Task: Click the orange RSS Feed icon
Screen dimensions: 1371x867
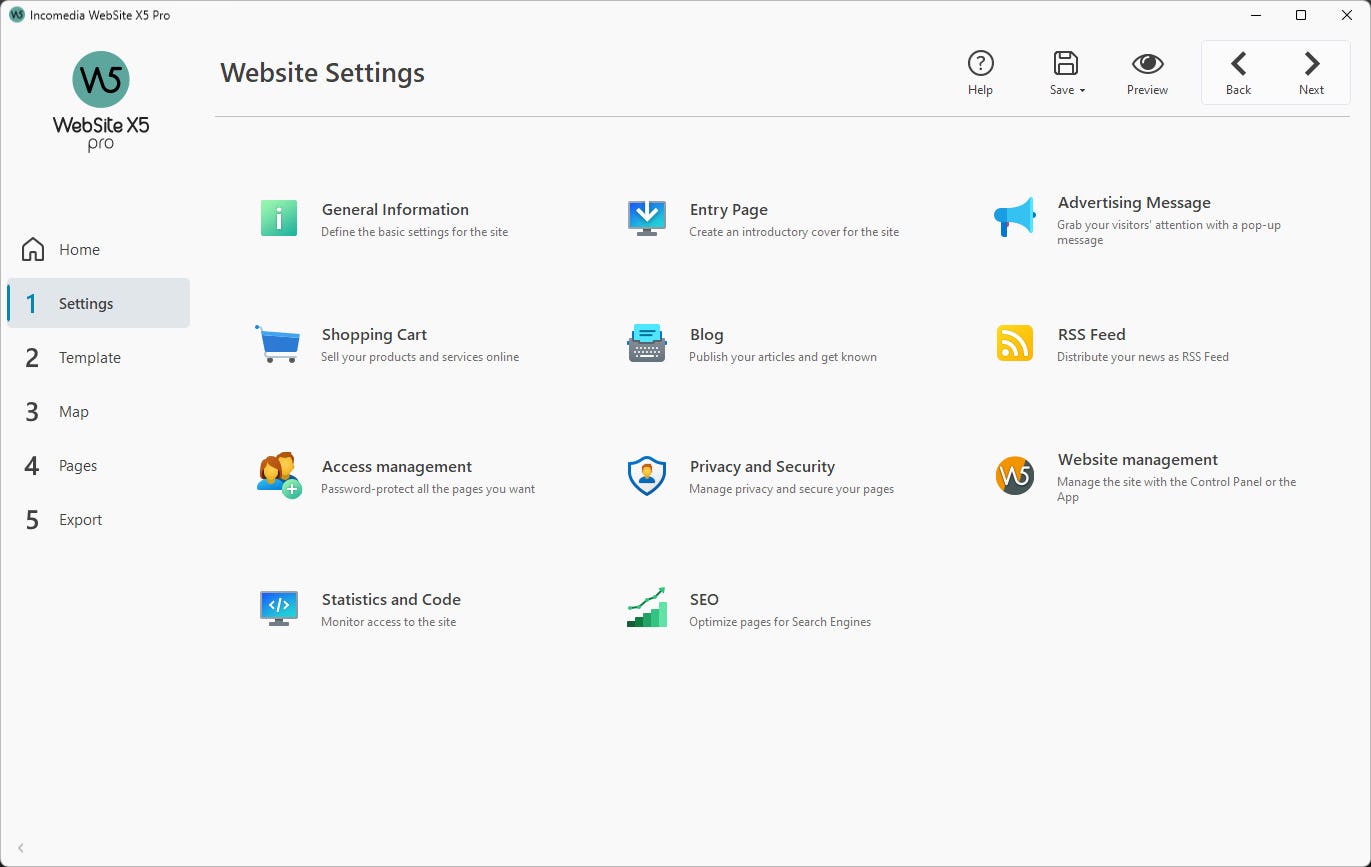Action: pos(1013,342)
